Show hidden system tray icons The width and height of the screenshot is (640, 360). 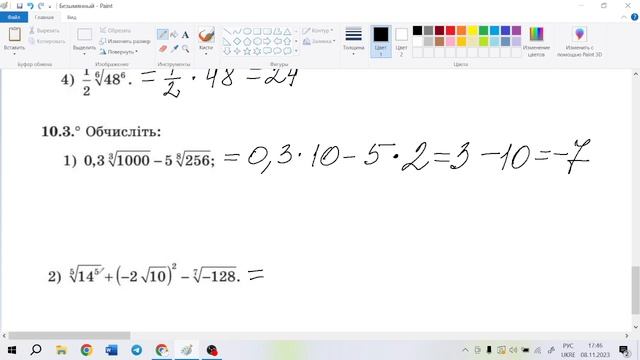click(465, 350)
